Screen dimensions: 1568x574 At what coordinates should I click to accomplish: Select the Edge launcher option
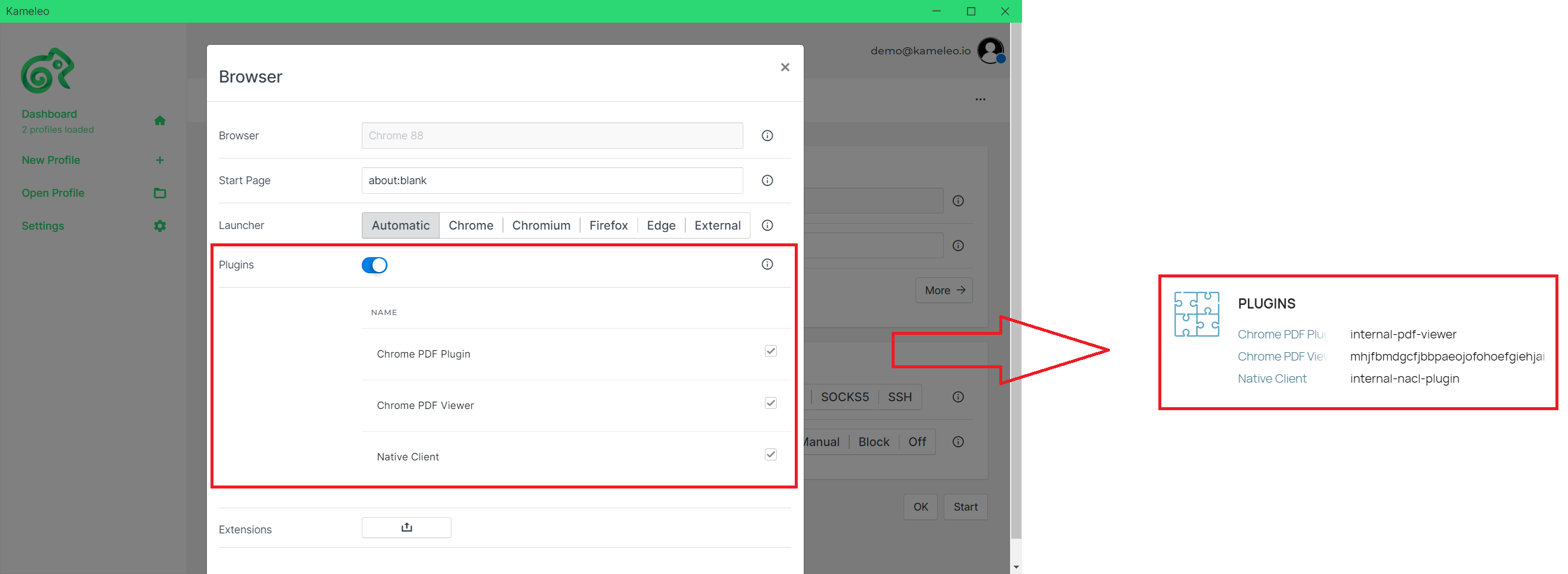pos(661,225)
